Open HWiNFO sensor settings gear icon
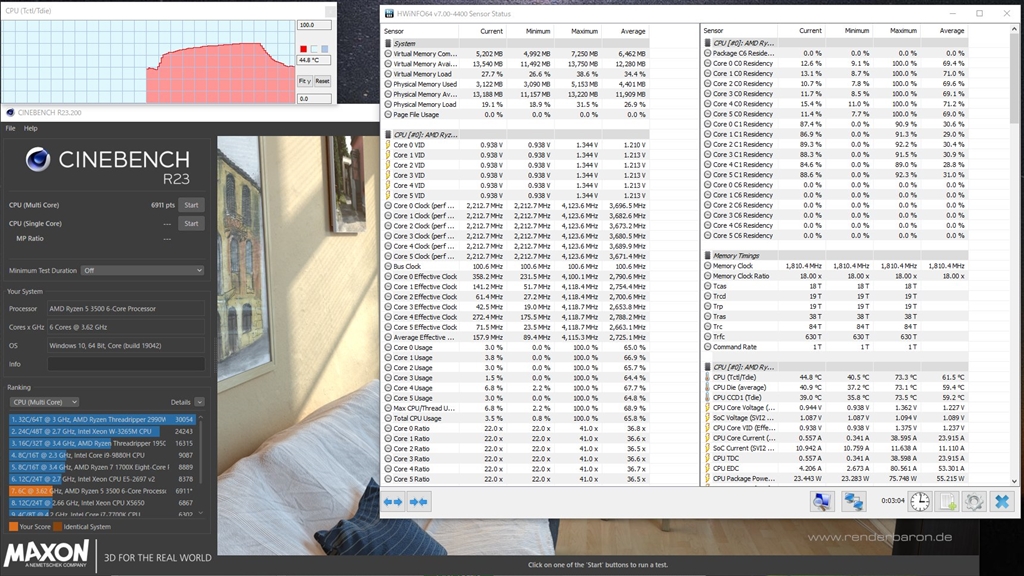The width and height of the screenshot is (1024, 576). click(974, 502)
